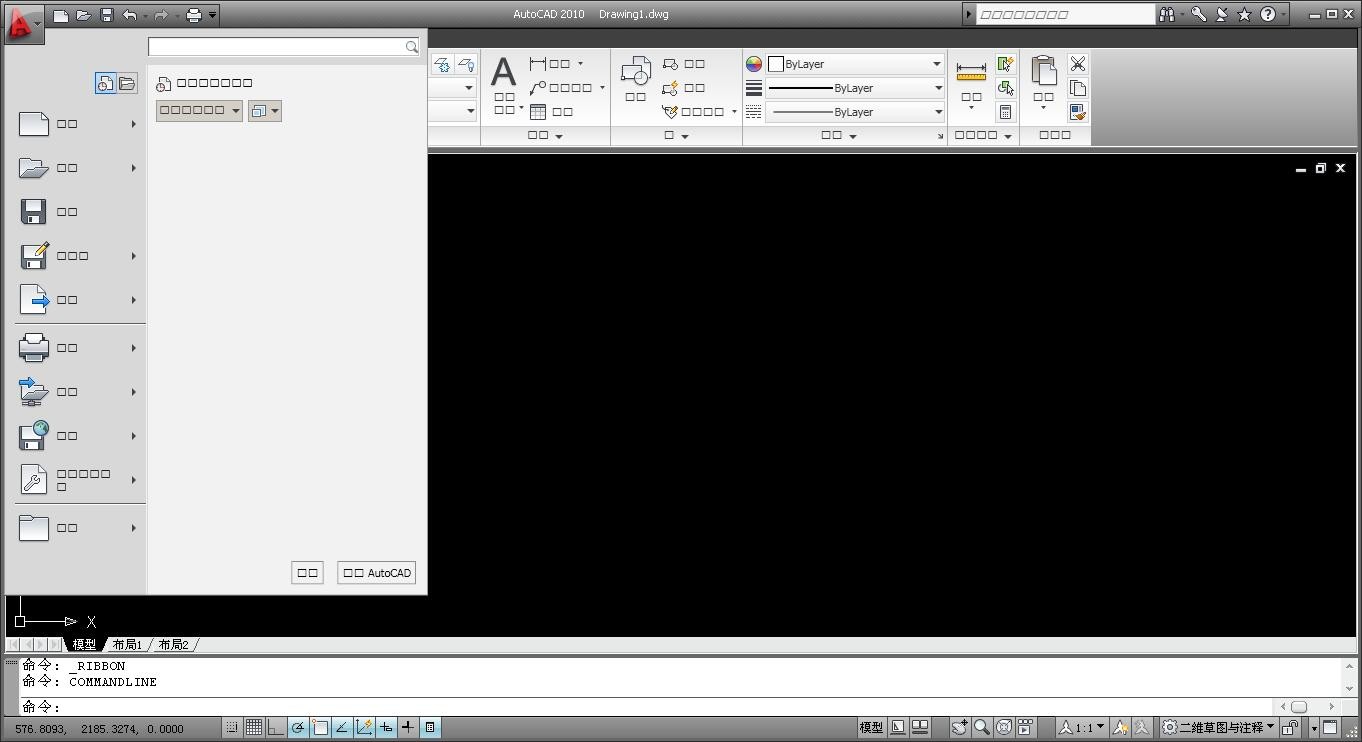
Task: Open the annotation scale 1:1 dropdown
Action: pyautogui.click(x=1083, y=727)
